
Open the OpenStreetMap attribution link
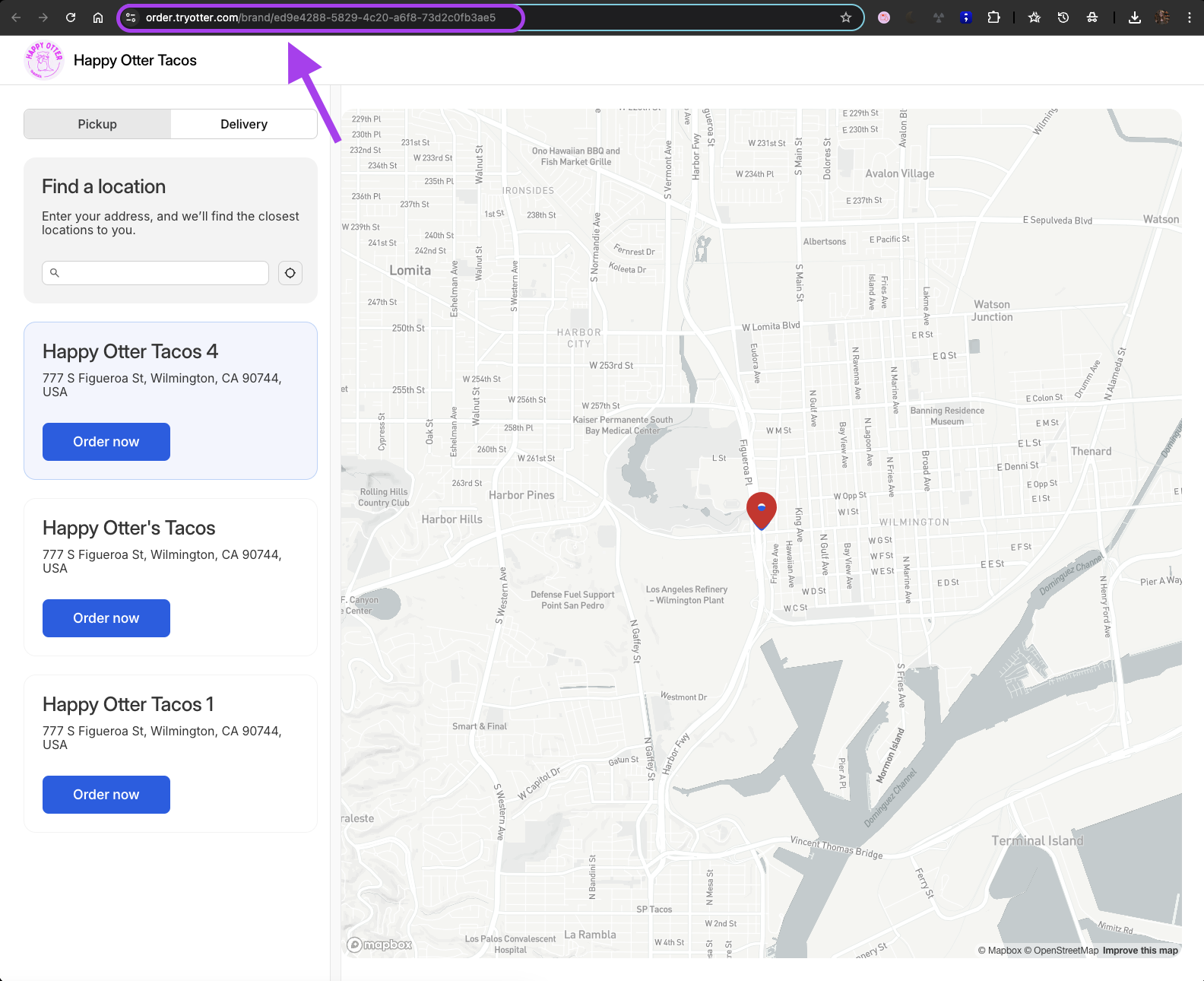pyautogui.click(x=1061, y=951)
